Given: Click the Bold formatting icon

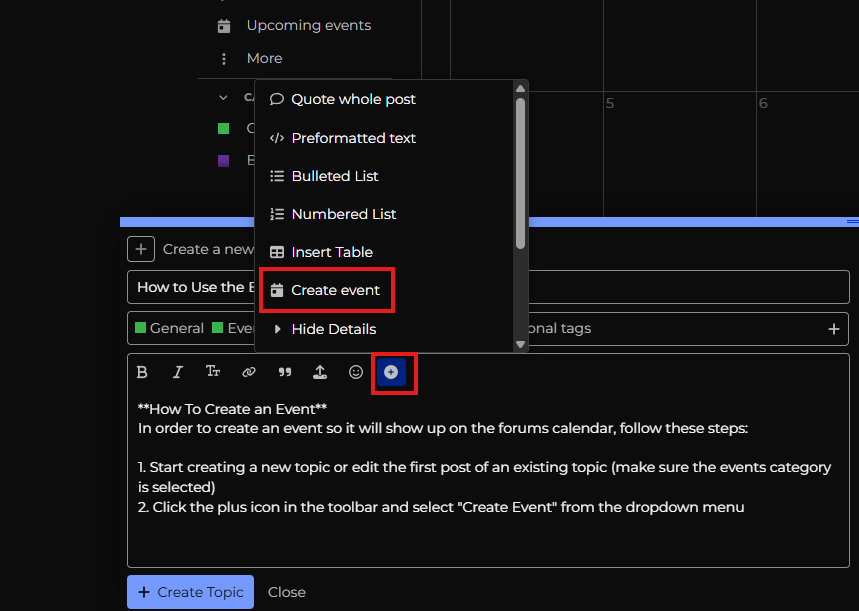Looking at the screenshot, I should point(142,372).
